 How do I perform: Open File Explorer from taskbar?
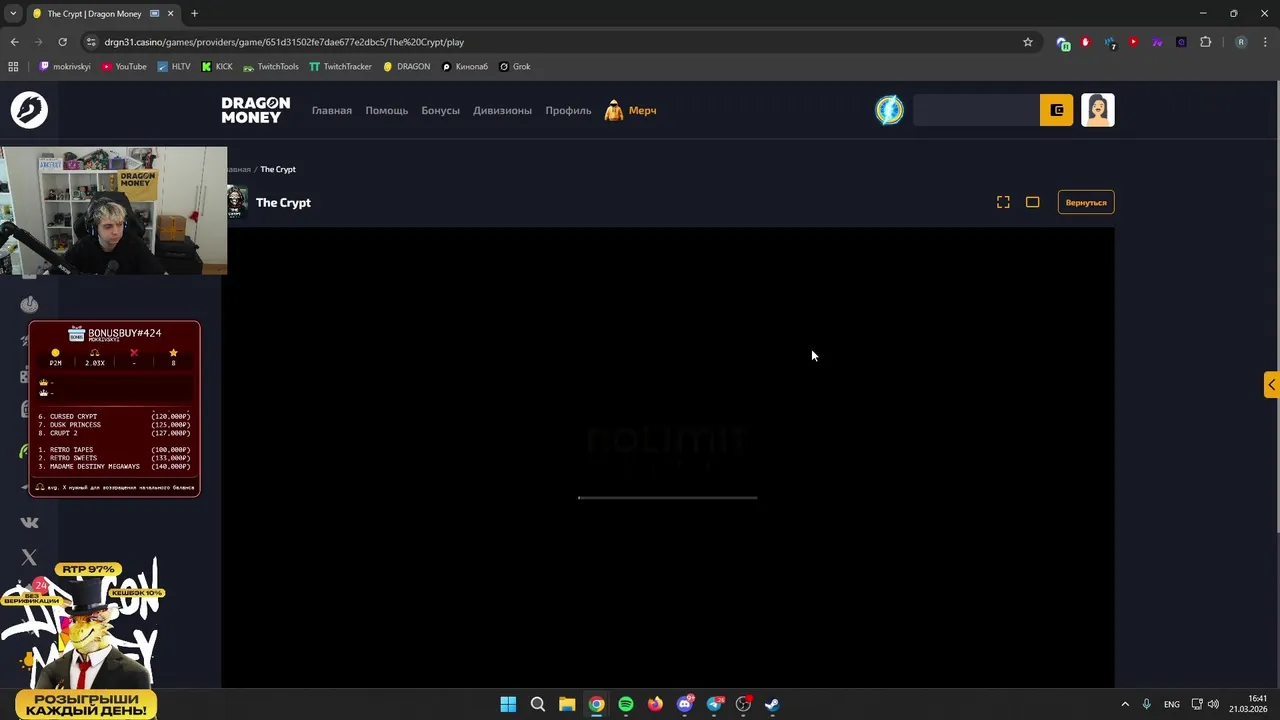tap(567, 704)
